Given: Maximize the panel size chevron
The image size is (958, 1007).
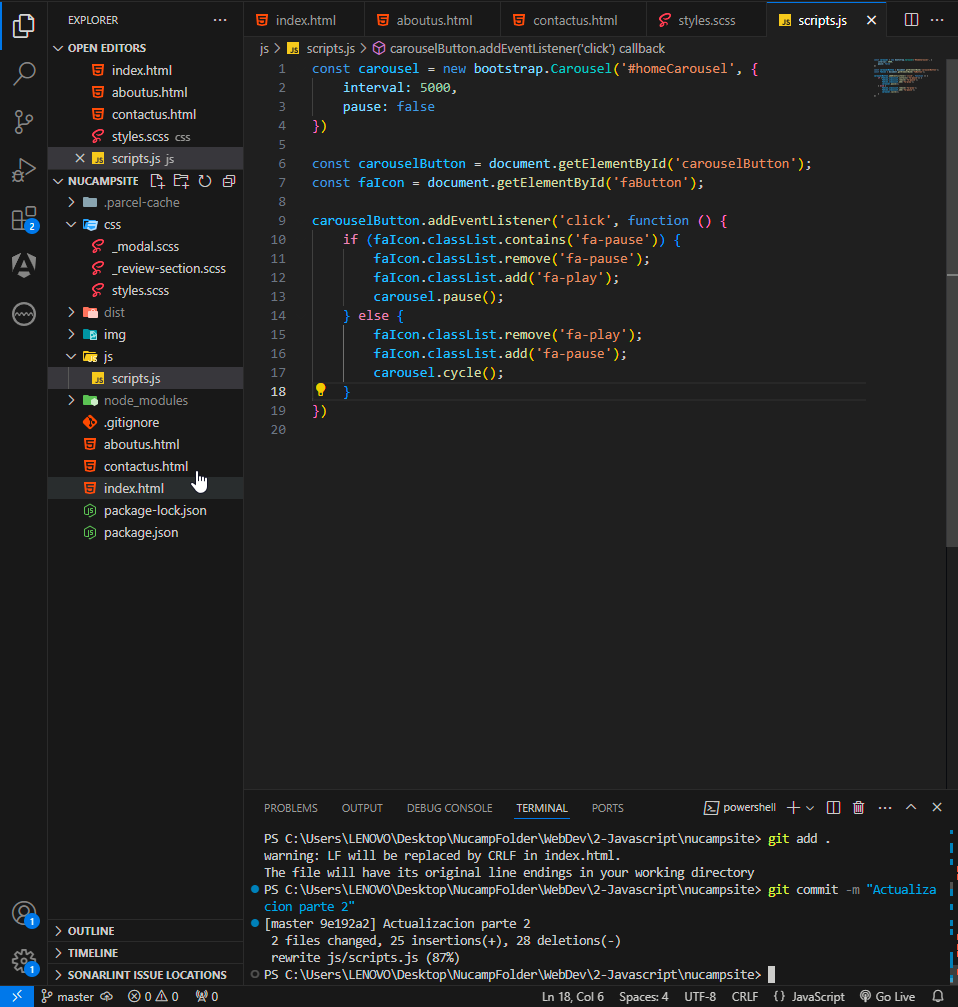Looking at the screenshot, I should (911, 807).
